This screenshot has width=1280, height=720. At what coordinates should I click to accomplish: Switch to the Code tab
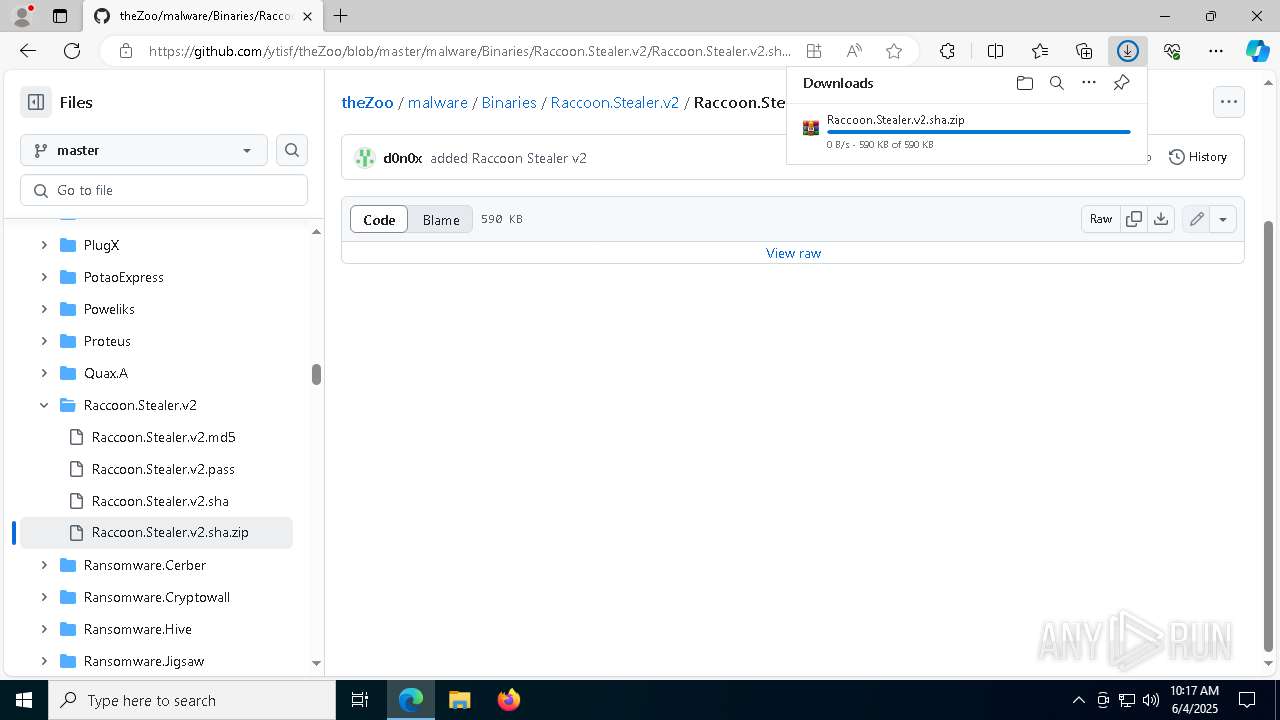pyautogui.click(x=379, y=220)
